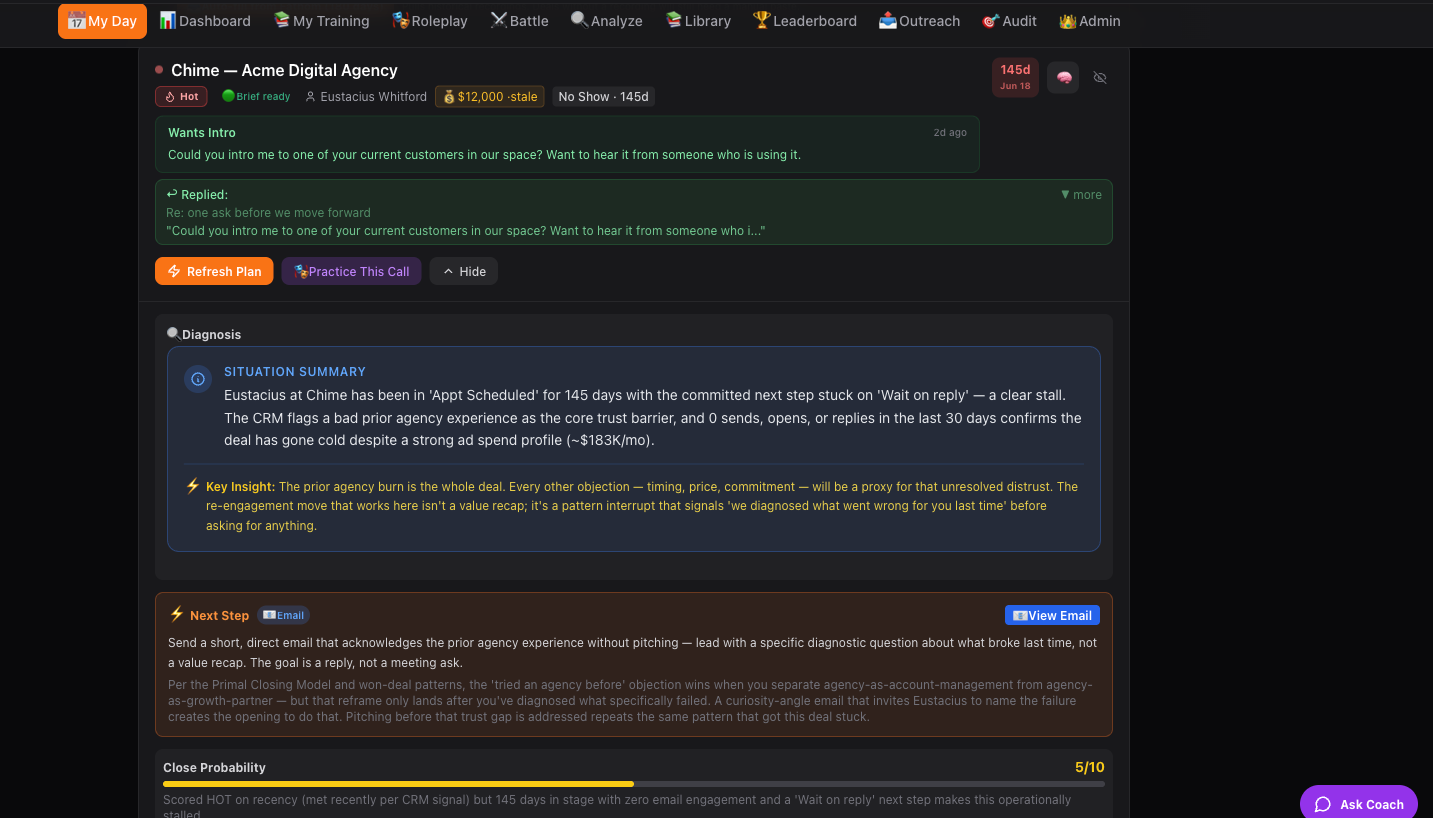Navigate to the Library tab
1454x818 pixels.
(x=698, y=21)
